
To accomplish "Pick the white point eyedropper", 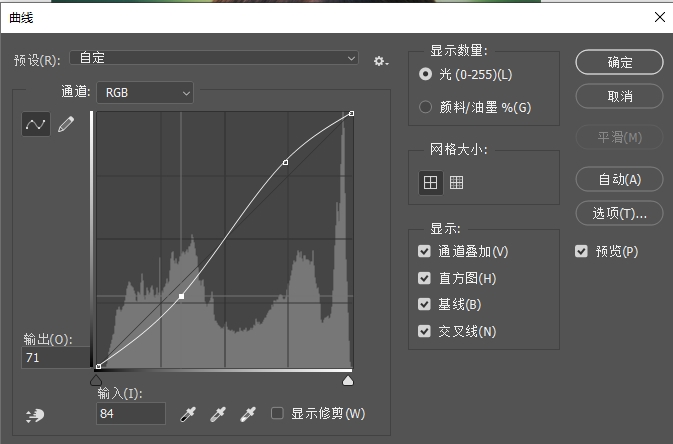I will [248, 414].
